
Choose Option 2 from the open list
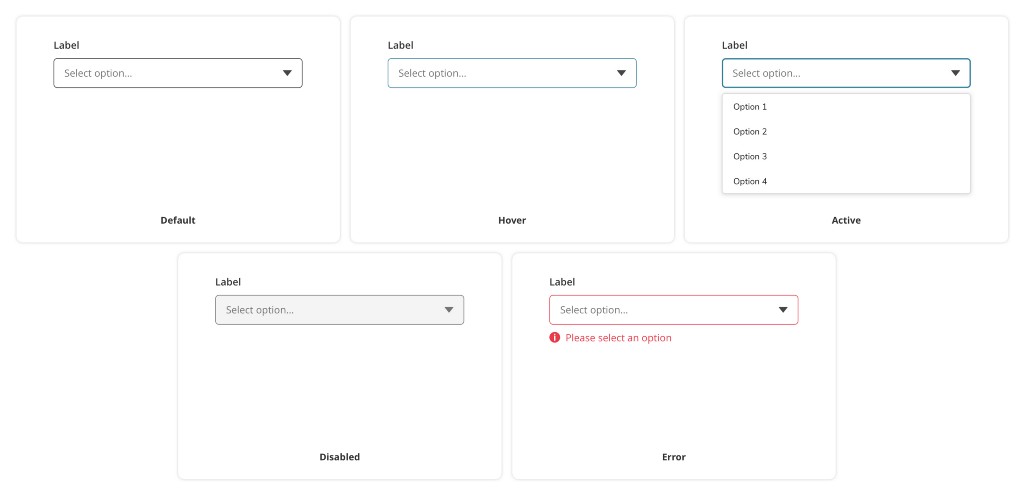click(750, 132)
